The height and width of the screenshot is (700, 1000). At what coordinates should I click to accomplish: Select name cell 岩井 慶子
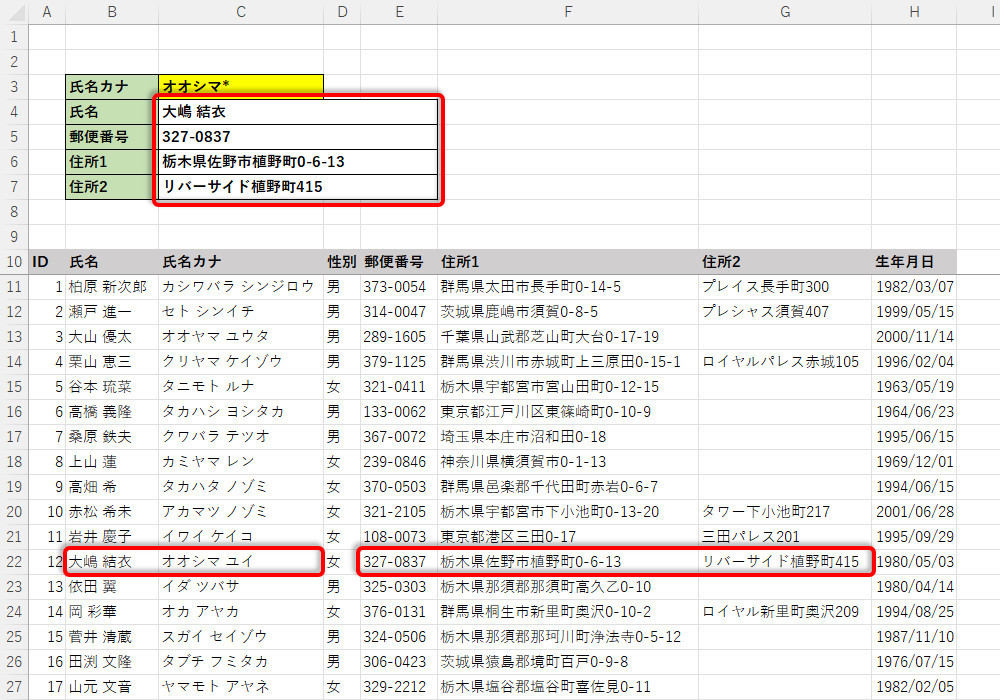[x=112, y=537]
